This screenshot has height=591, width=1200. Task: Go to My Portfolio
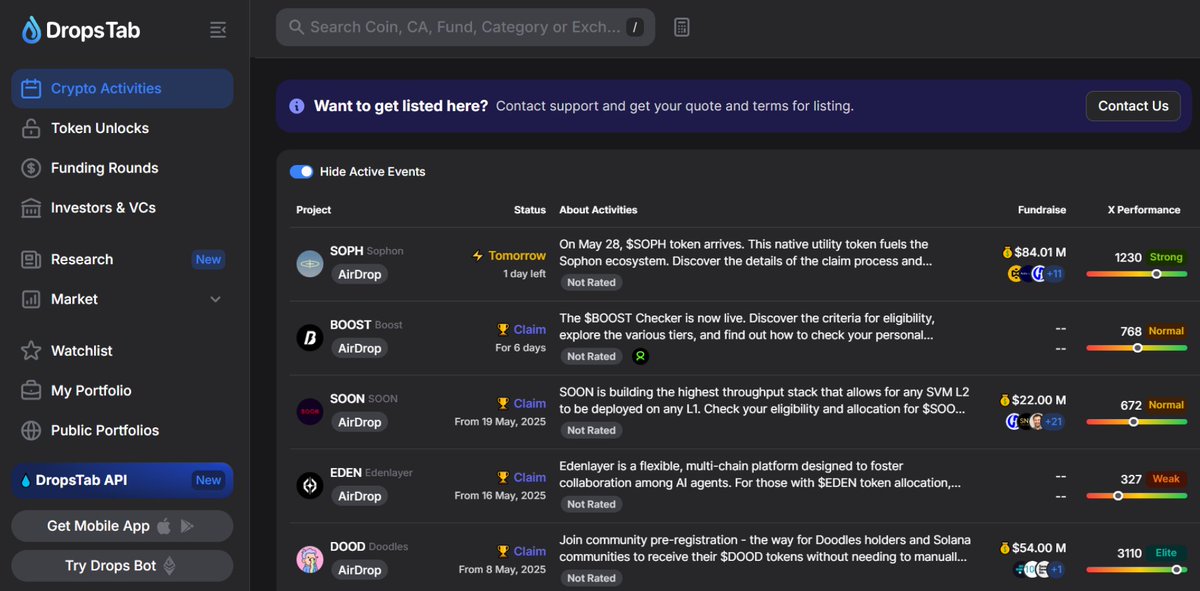coord(91,391)
